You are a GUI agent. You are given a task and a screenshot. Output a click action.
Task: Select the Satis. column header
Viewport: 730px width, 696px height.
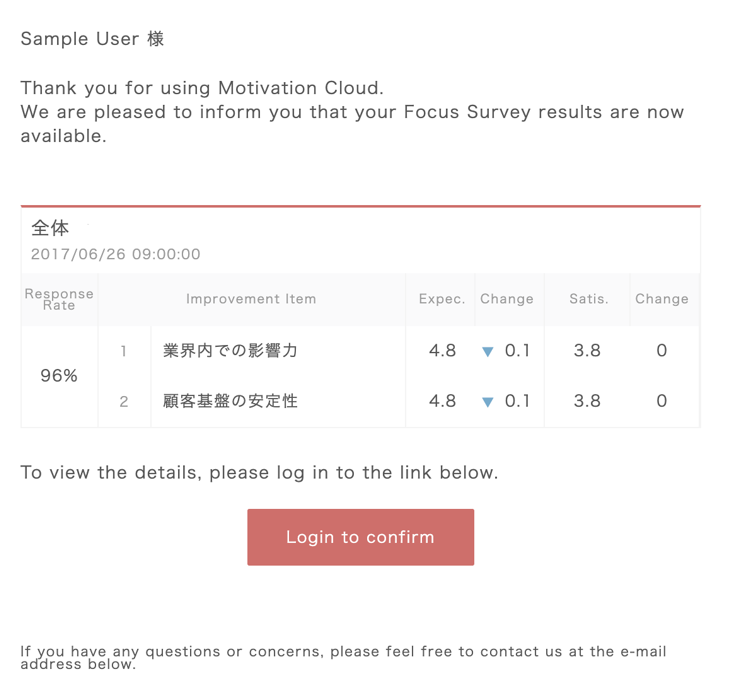(x=588, y=299)
